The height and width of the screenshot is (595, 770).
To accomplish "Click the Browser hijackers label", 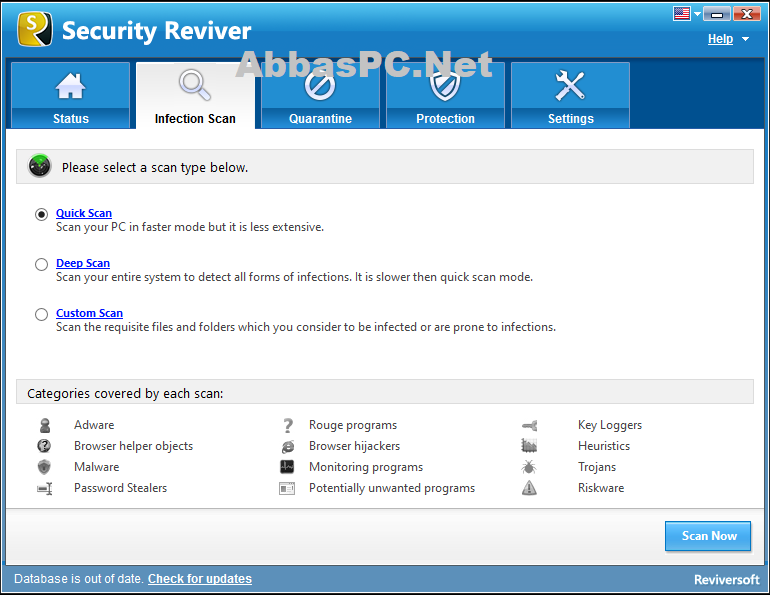I will 355,446.
